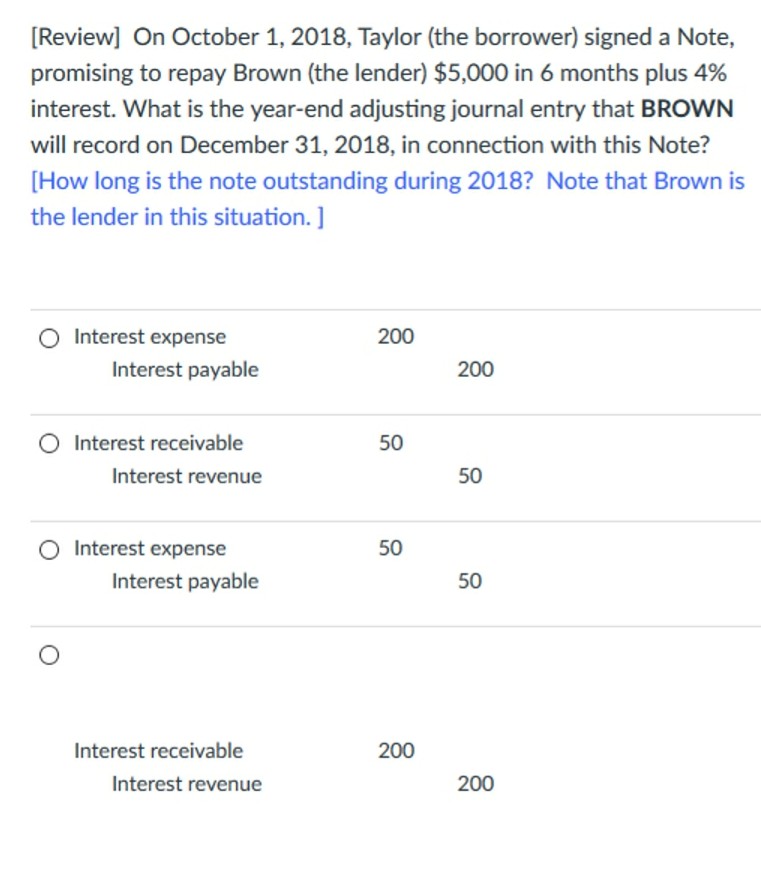Click the Interest expense text in first option

click(x=149, y=337)
